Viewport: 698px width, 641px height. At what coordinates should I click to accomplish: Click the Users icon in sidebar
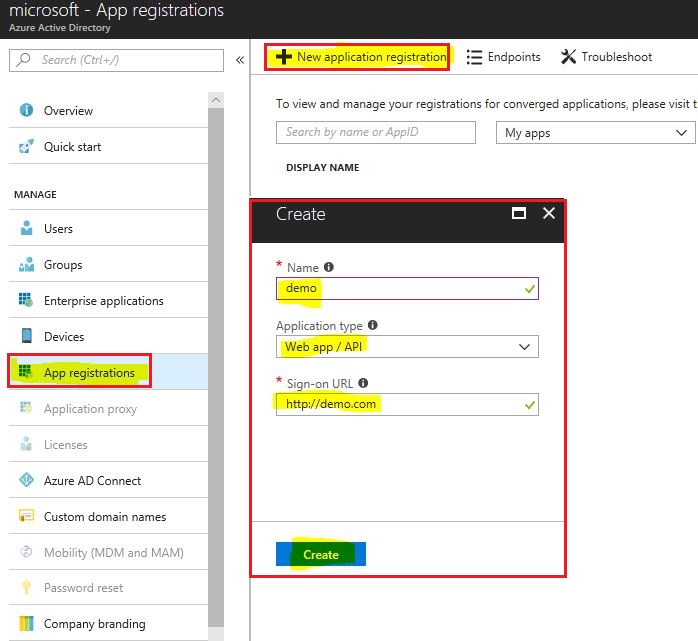tap(27, 228)
